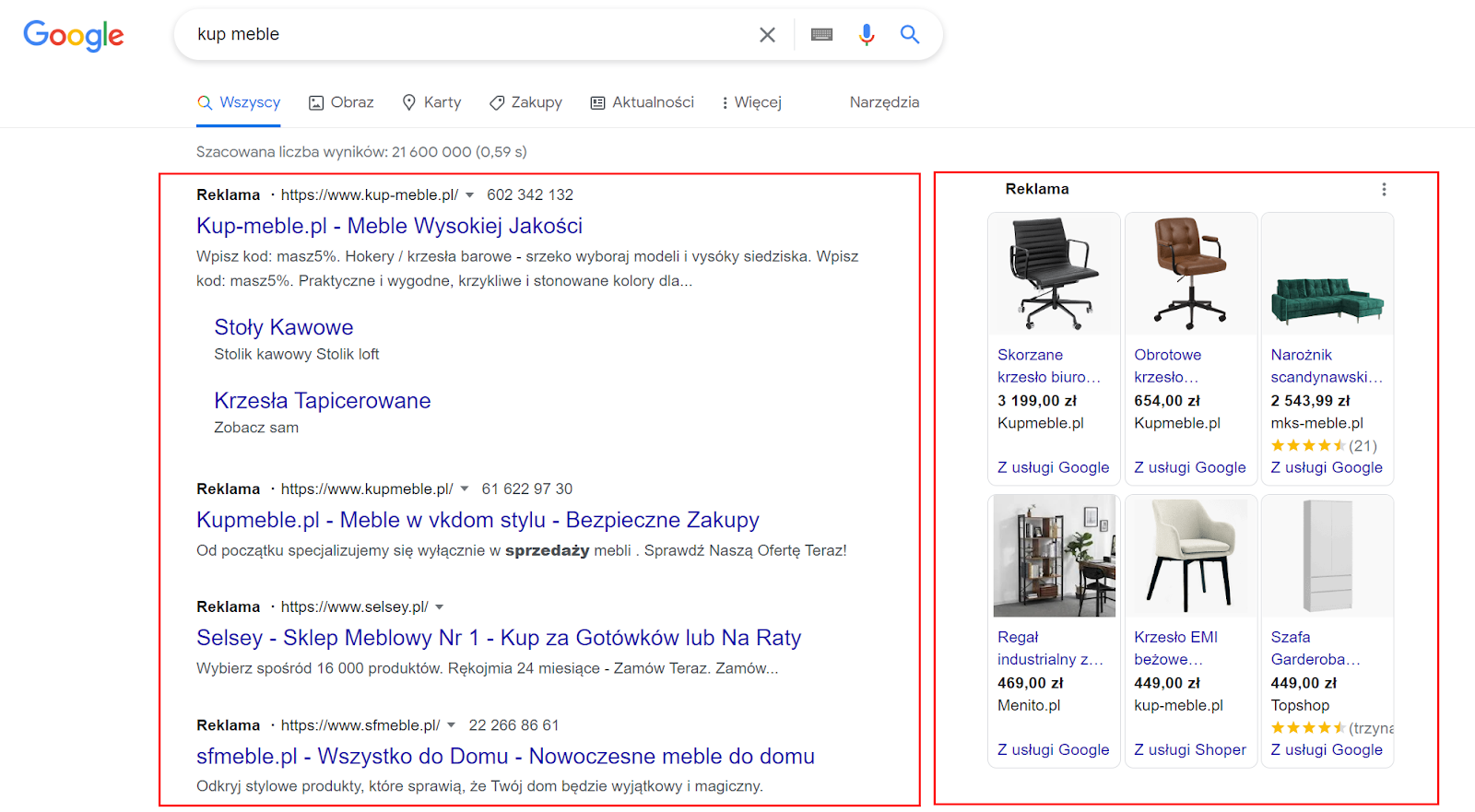Open 'sfmeble.pl - Wszystko do Domu' ad
1475x812 pixels.
coord(505,756)
